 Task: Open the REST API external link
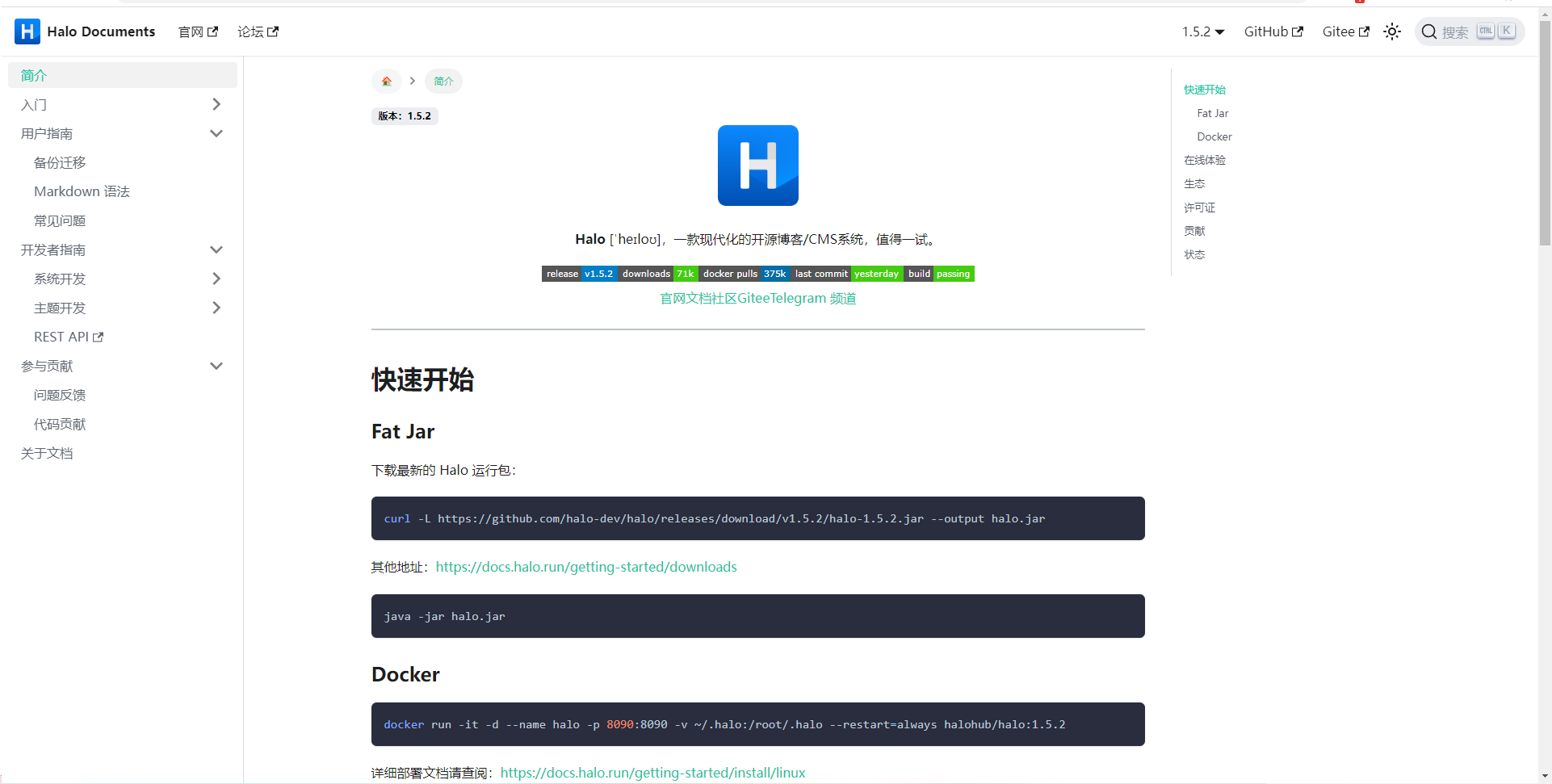(x=68, y=337)
